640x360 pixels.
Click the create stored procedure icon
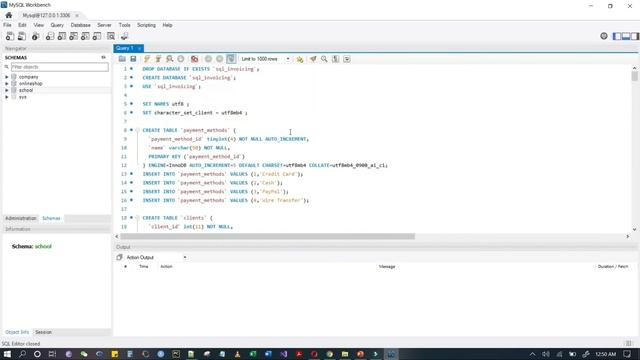pos(85,36)
